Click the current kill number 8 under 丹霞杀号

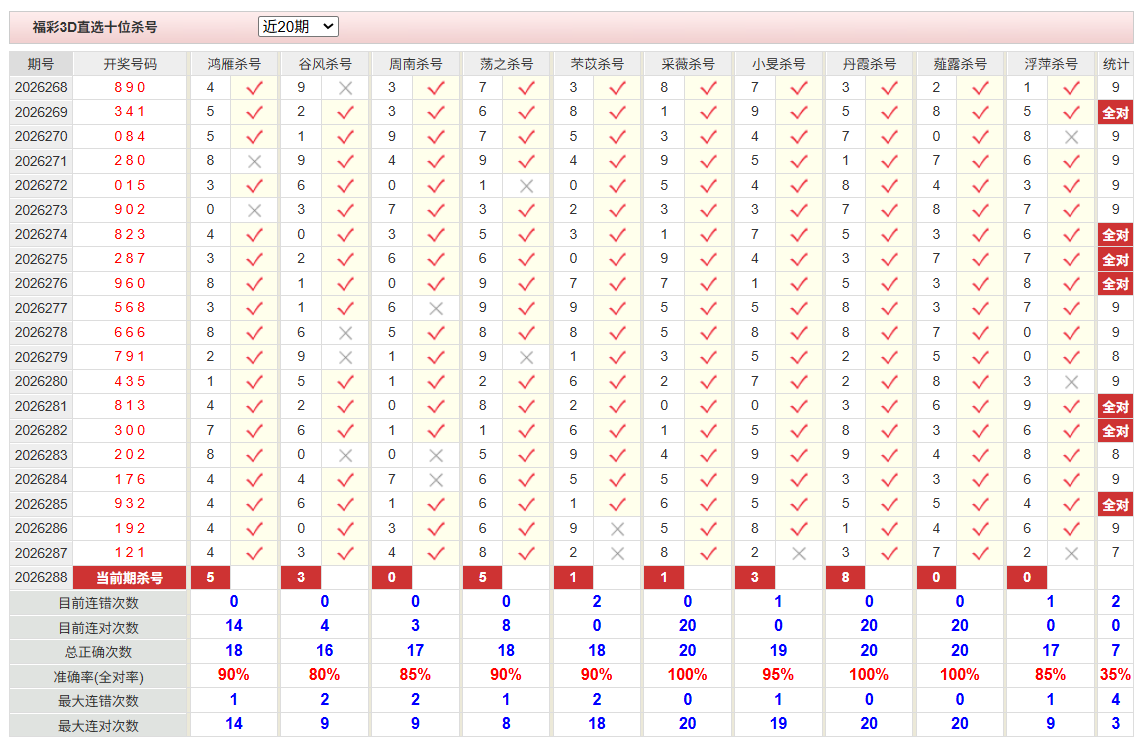tap(846, 577)
